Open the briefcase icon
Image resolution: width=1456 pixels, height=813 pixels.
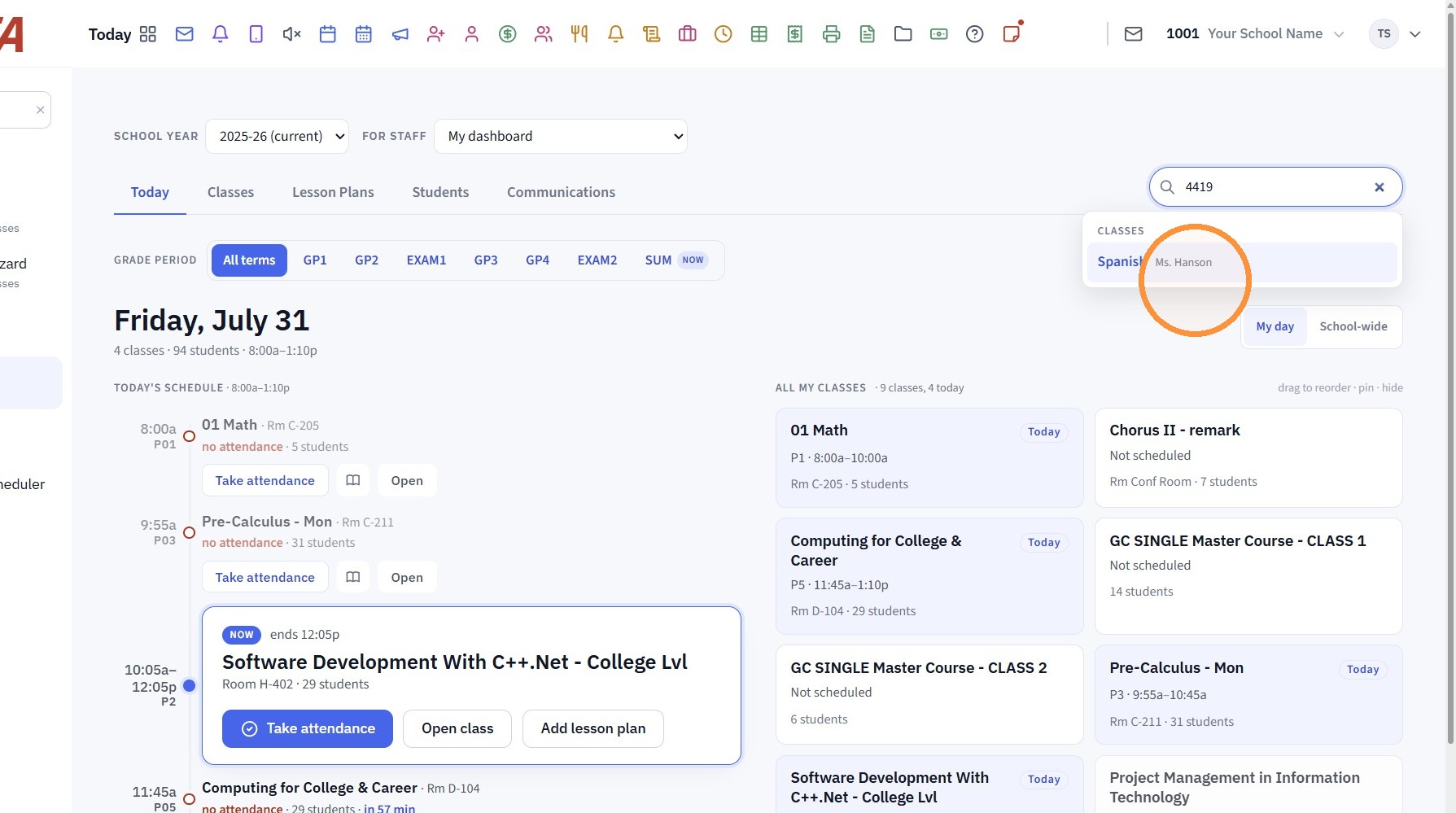pyautogui.click(x=688, y=34)
